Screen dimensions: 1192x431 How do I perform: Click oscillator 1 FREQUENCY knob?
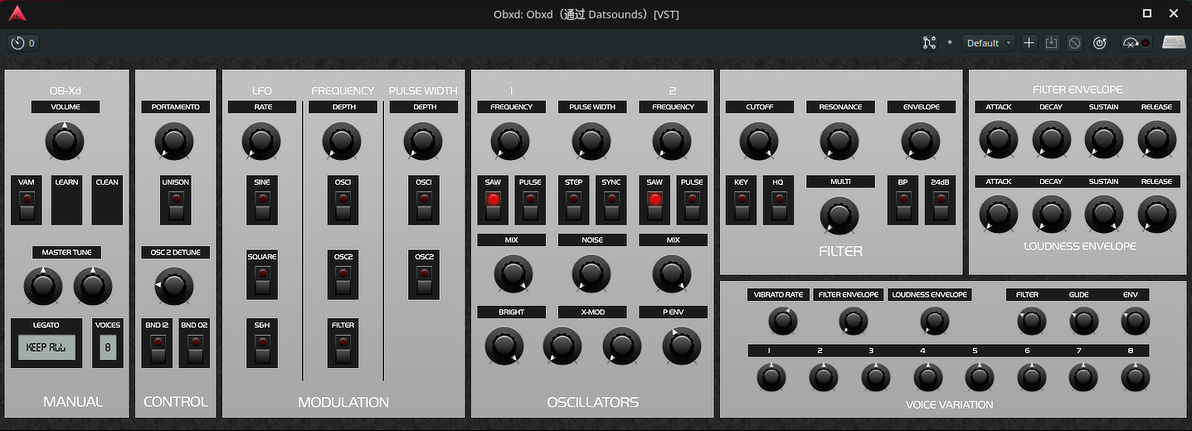(x=510, y=141)
